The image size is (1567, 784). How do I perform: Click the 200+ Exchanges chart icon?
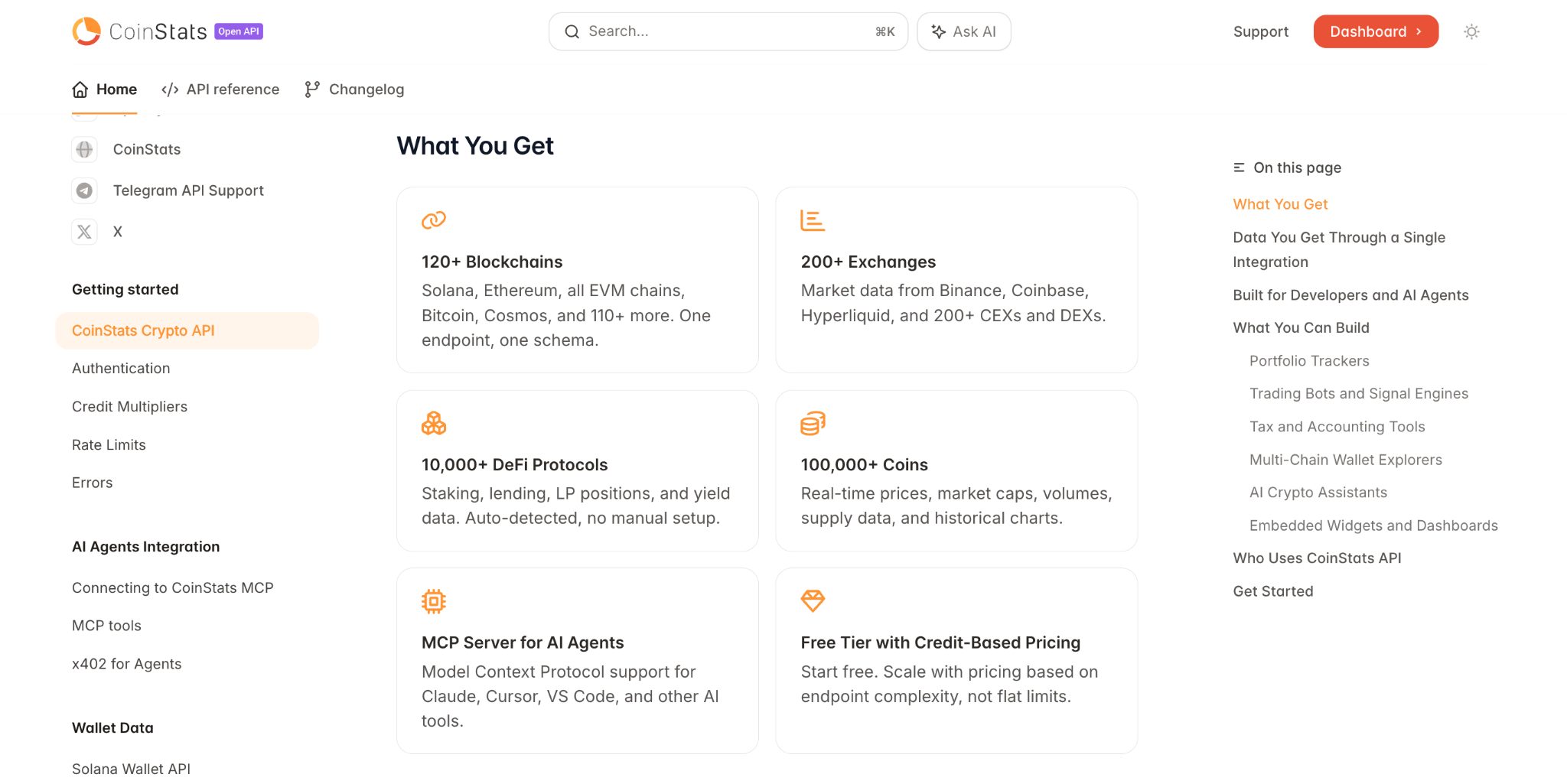(813, 220)
